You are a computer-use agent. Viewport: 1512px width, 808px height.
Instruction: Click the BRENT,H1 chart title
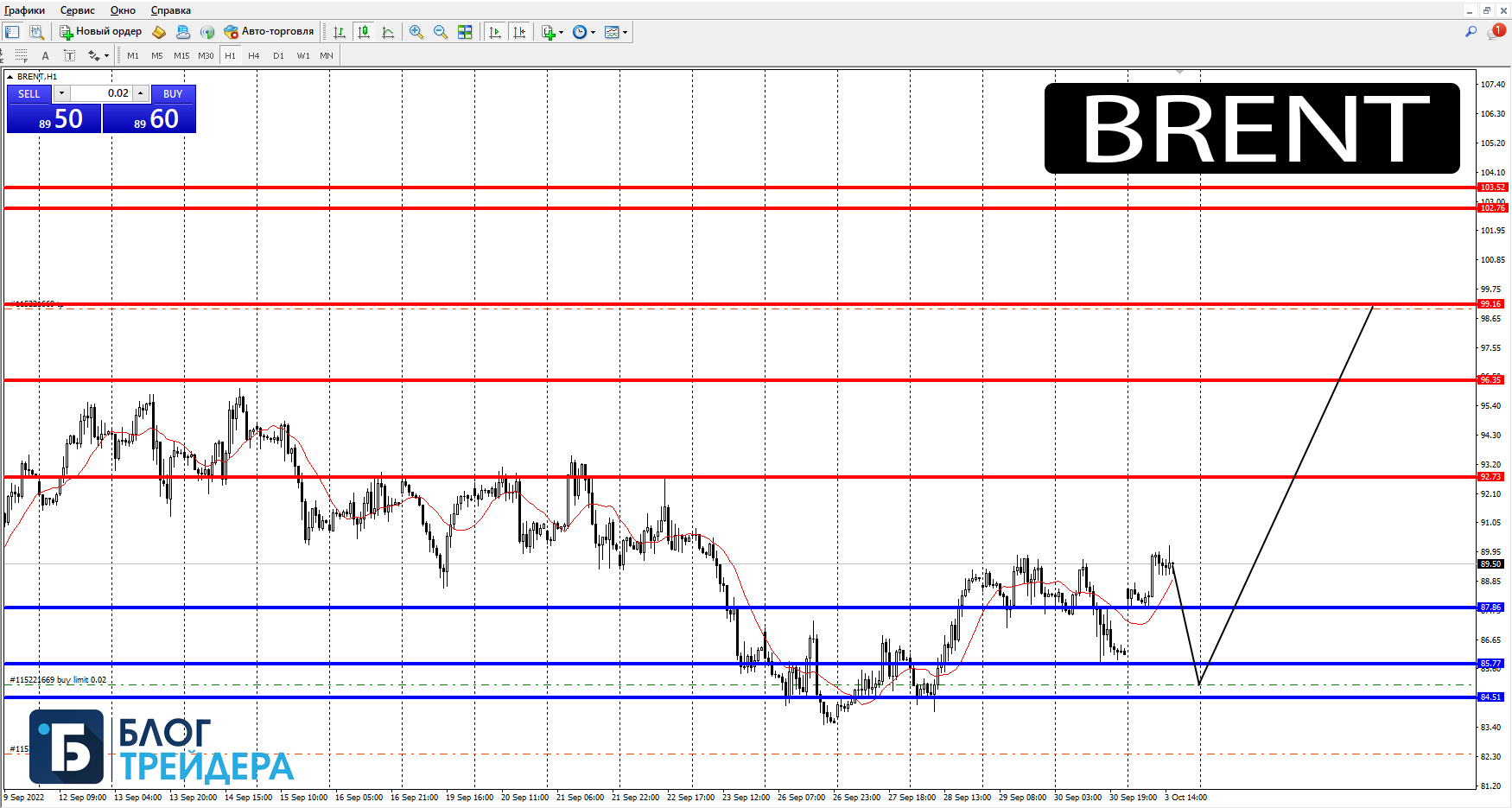37,77
